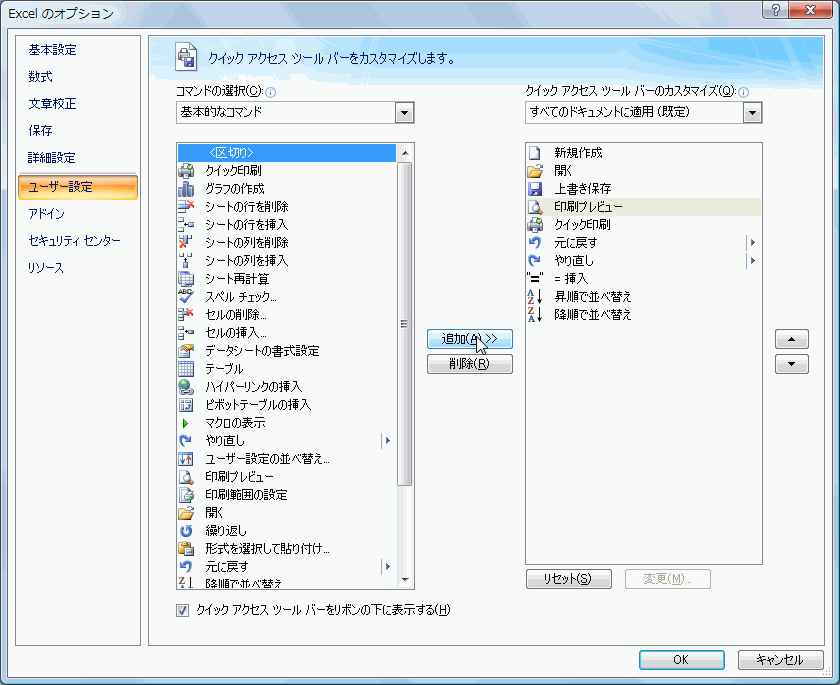
Task: Select シートの行を挿入 icon in command list
Action: 186,225
